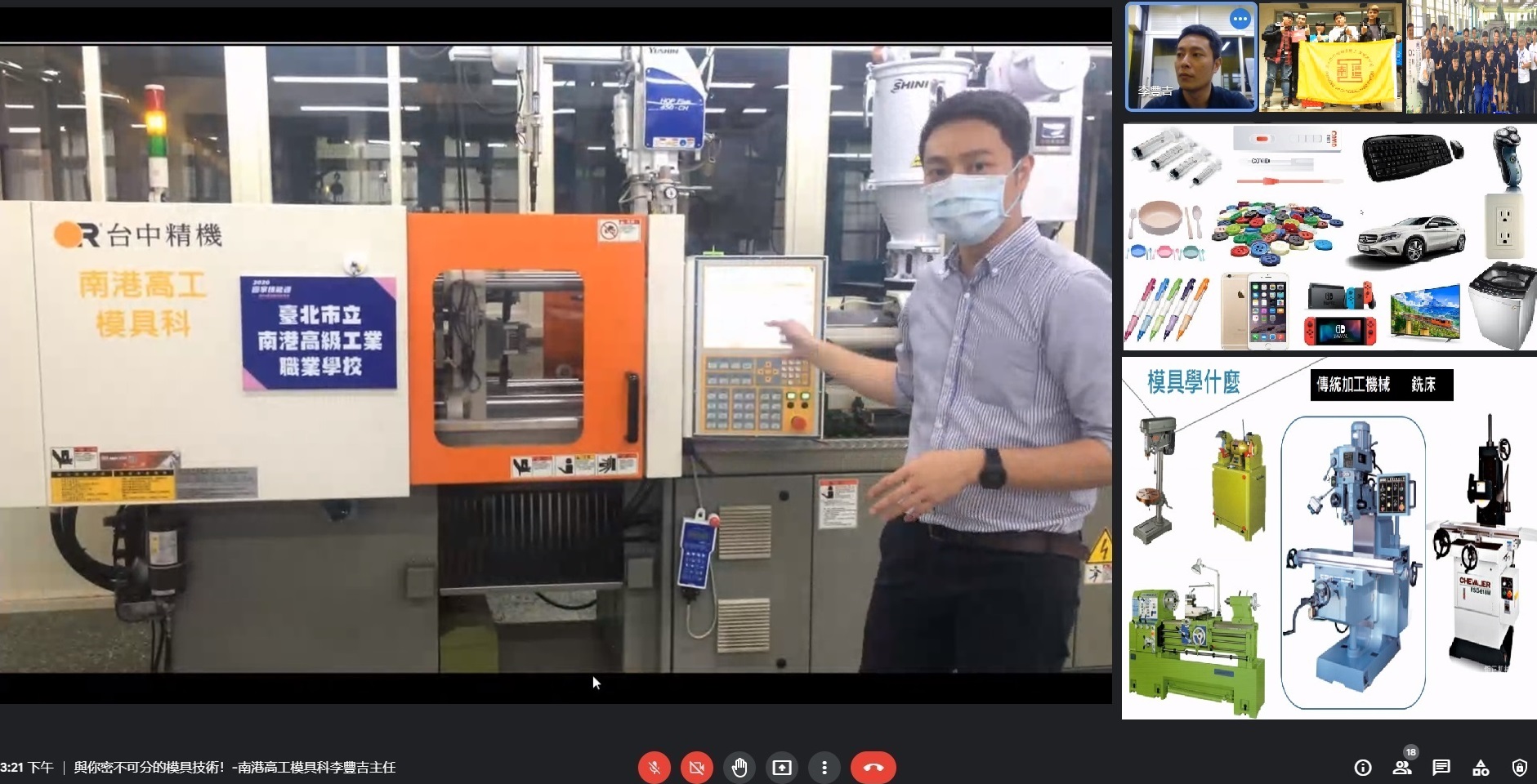Click the main injection machine video feed
The width and height of the screenshot is (1537, 784).
tap(556, 359)
